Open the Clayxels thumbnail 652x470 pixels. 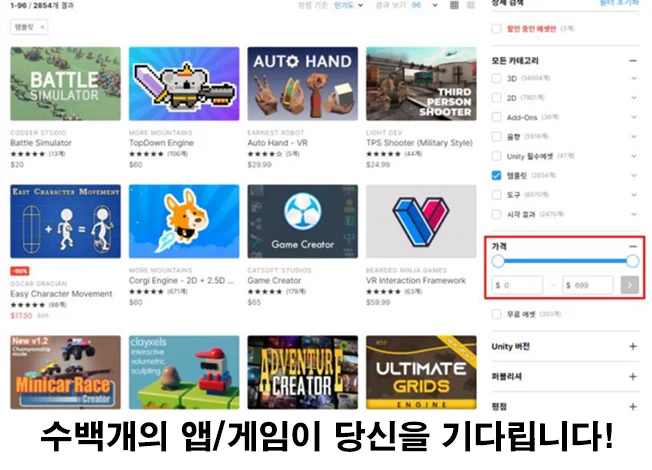tap(184, 372)
